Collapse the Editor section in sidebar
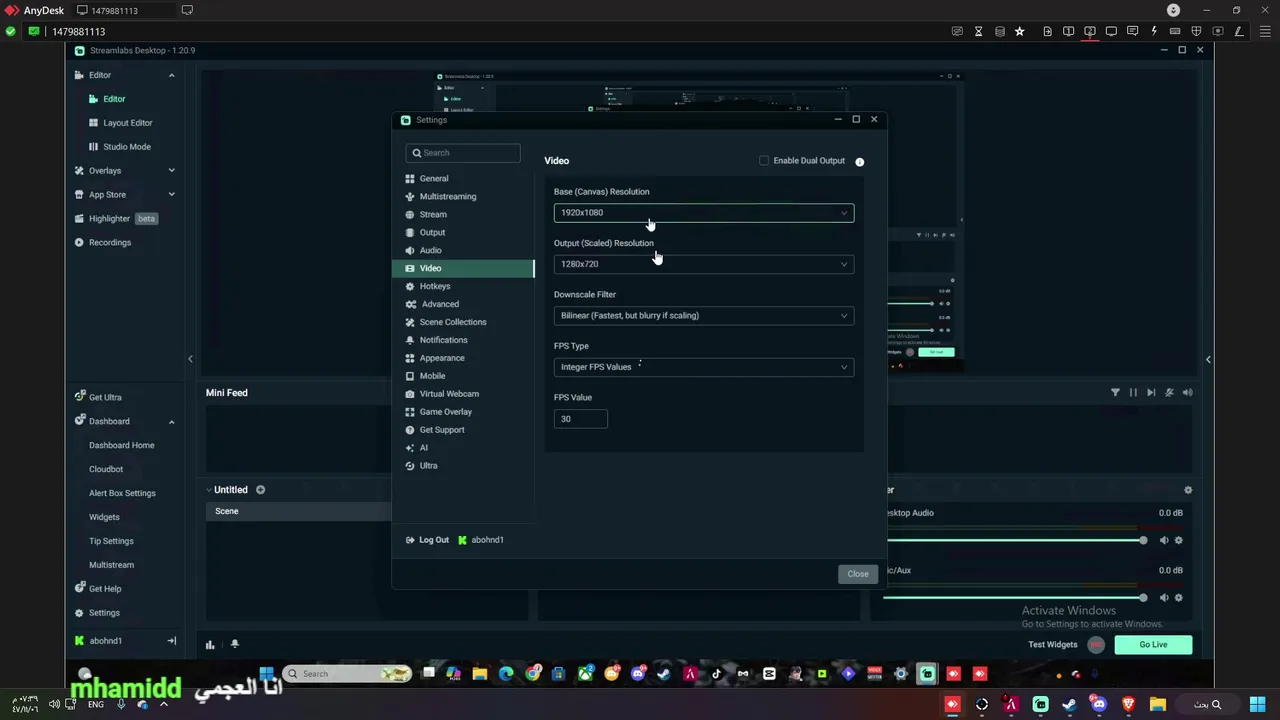 (x=171, y=75)
